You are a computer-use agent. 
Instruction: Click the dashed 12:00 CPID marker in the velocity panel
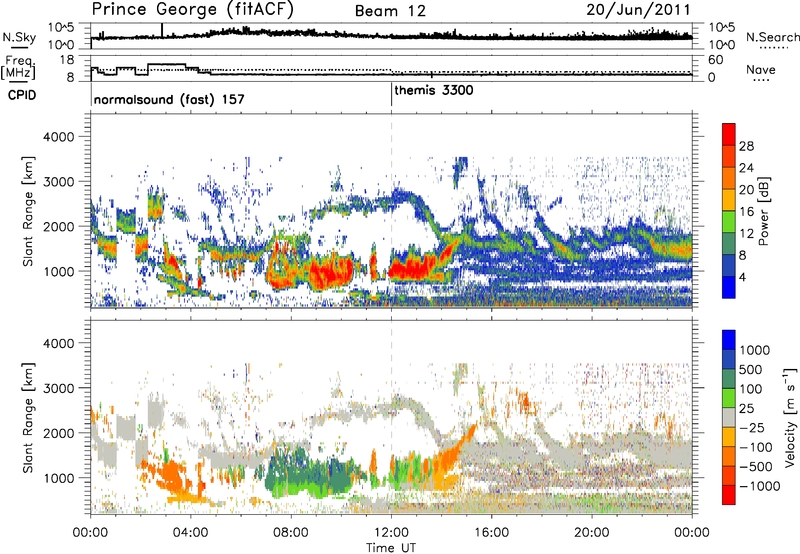[391, 417]
